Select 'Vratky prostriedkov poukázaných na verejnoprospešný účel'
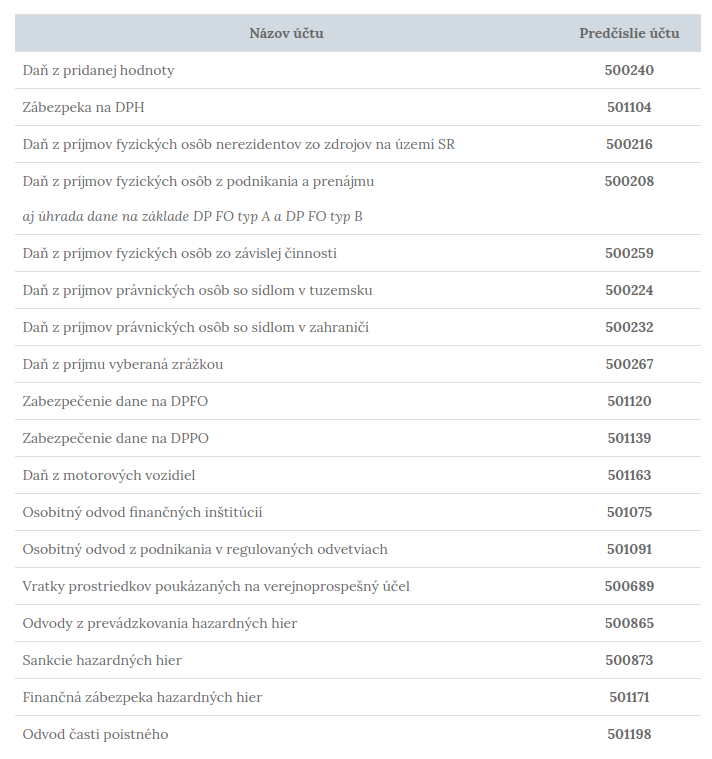The width and height of the screenshot is (712, 759). pos(216,586)
